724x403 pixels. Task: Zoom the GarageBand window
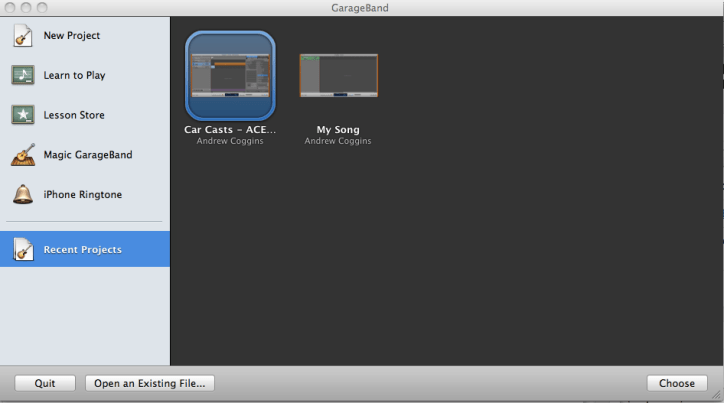coord(42,7)
